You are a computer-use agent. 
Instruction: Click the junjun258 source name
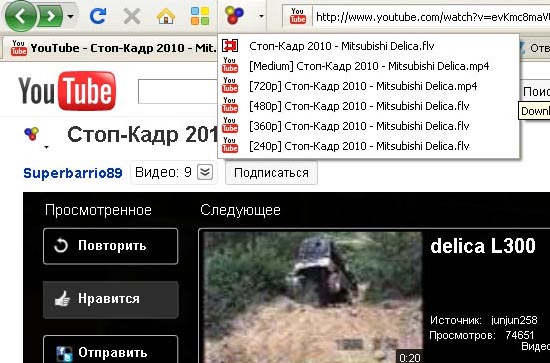514,320
